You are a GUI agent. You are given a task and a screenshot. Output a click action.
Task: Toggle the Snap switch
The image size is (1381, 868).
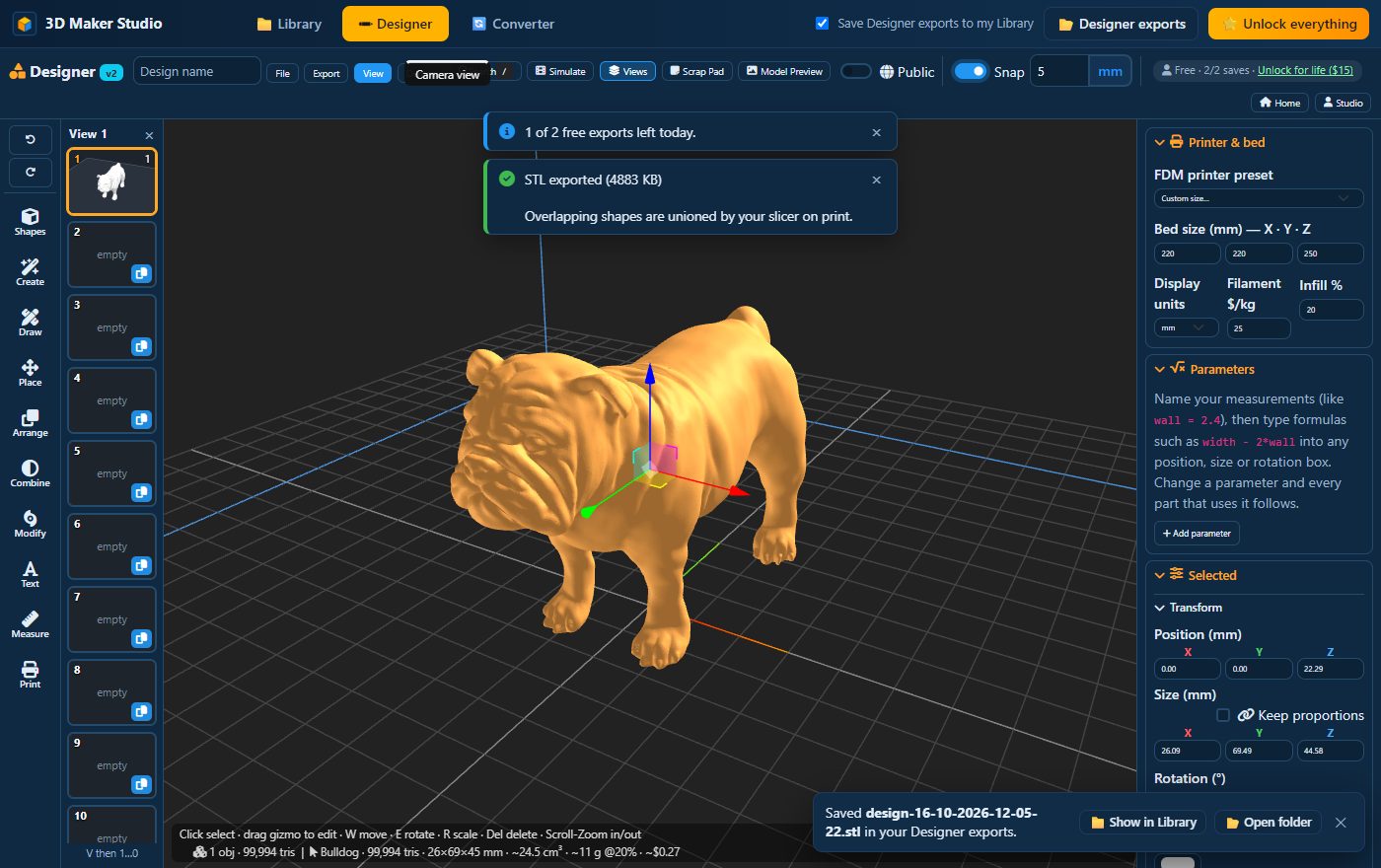[x=970, y=71]
